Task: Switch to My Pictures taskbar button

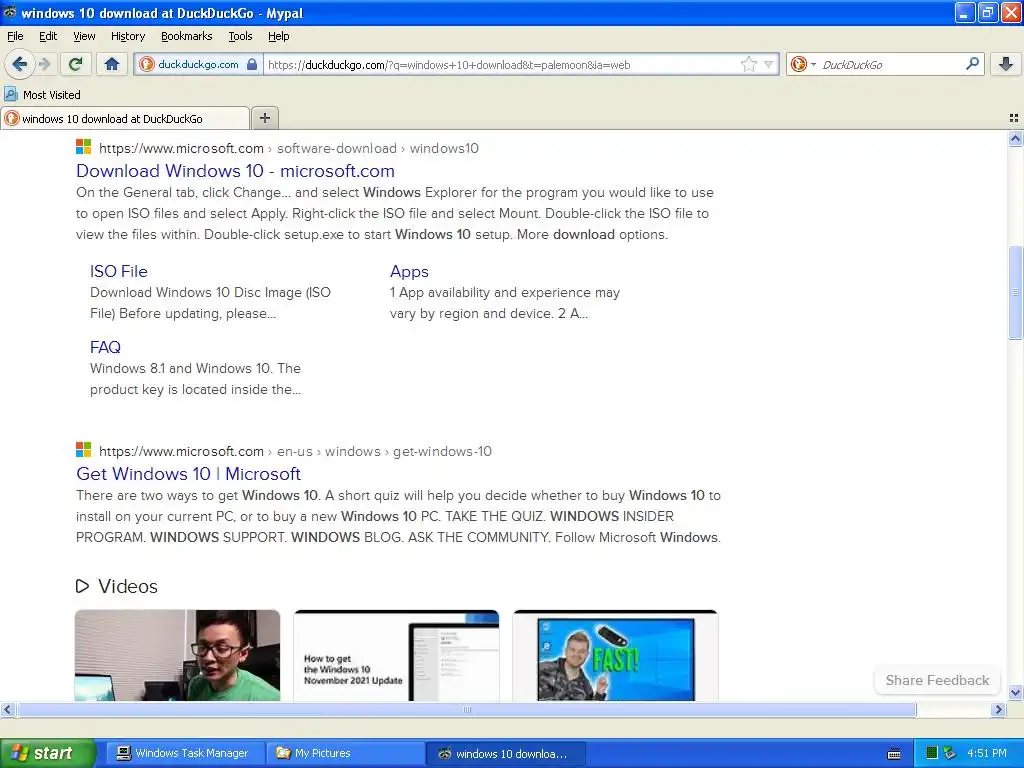Action: [345, 753]
